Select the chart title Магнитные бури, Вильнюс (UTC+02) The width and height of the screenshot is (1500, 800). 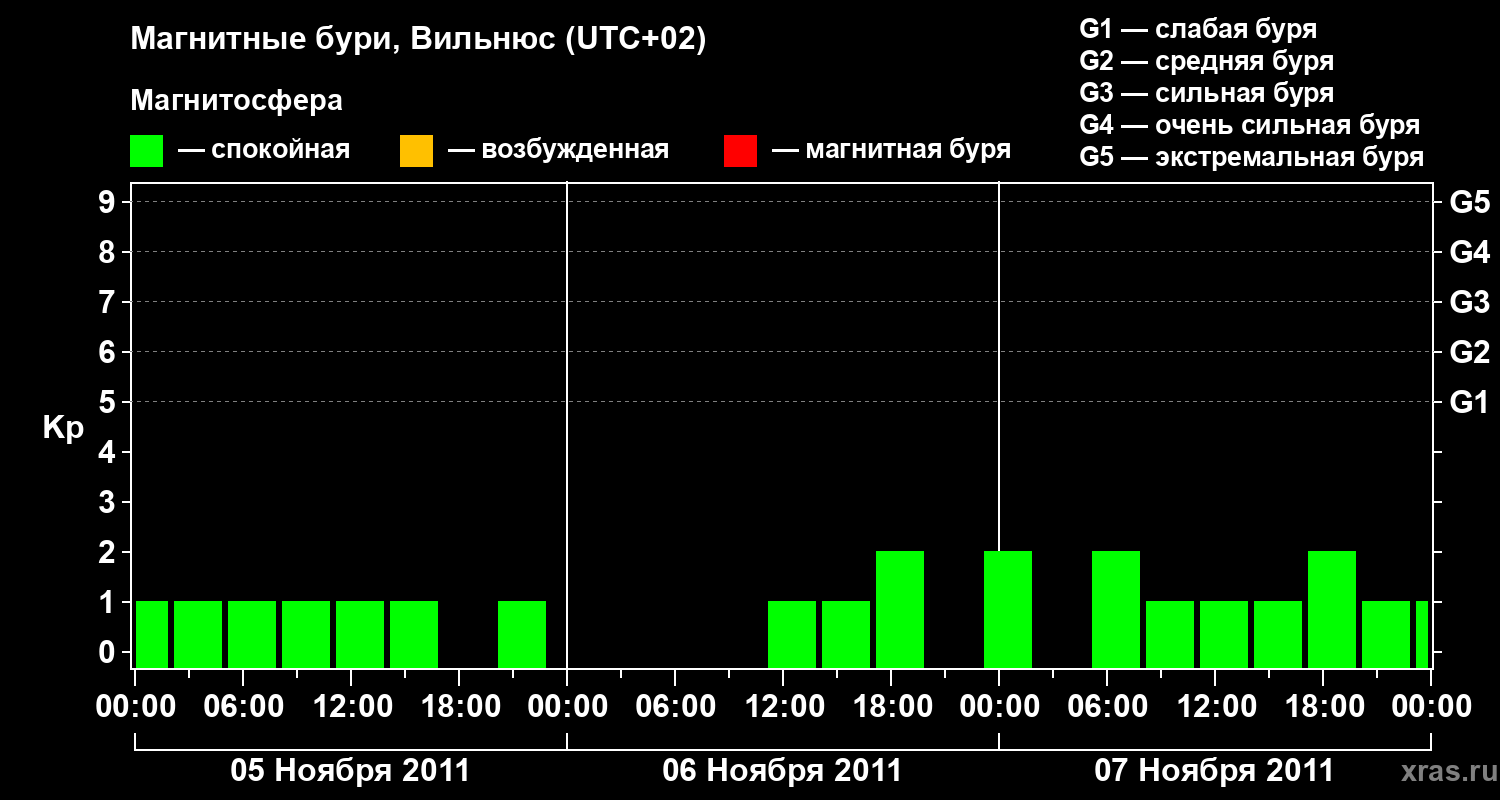pyautogui.click(x=419, y=40)
